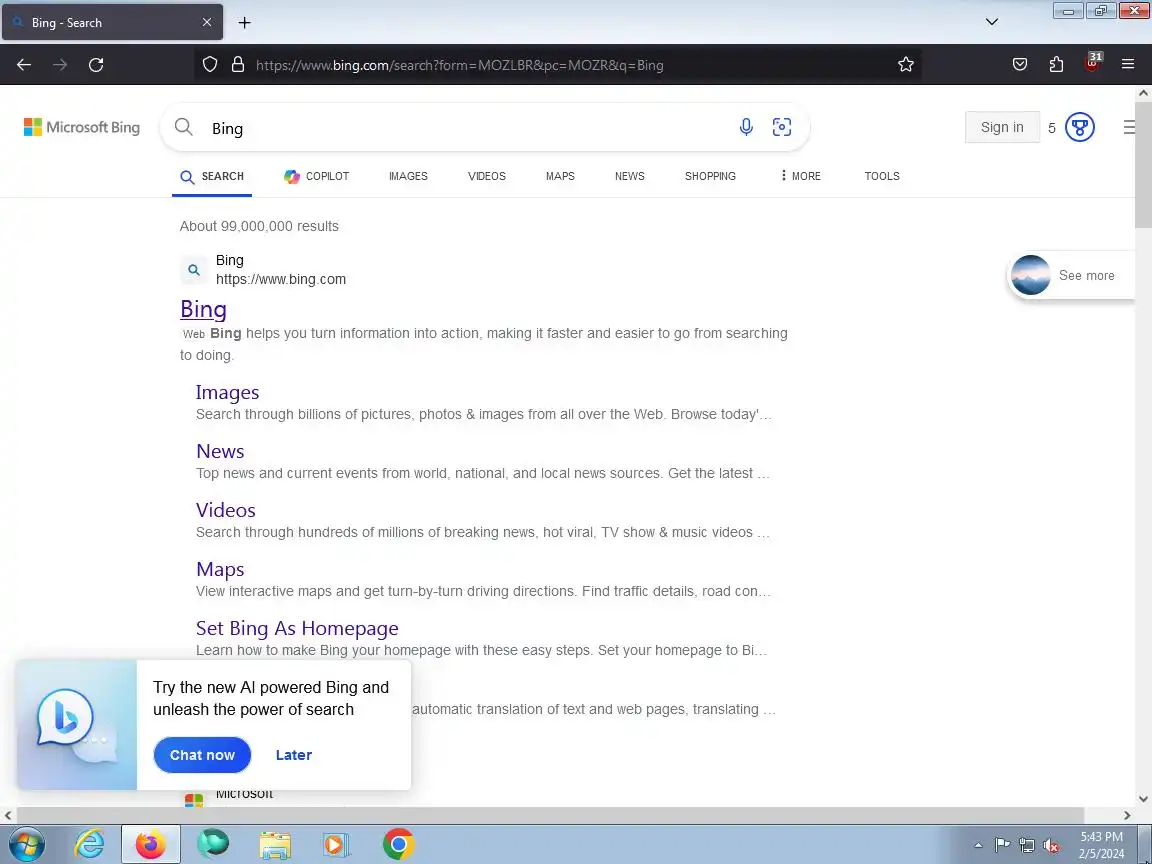The image size is (1152, 864).
Task: Open the TOOLS option
Action: click(882, 176)
